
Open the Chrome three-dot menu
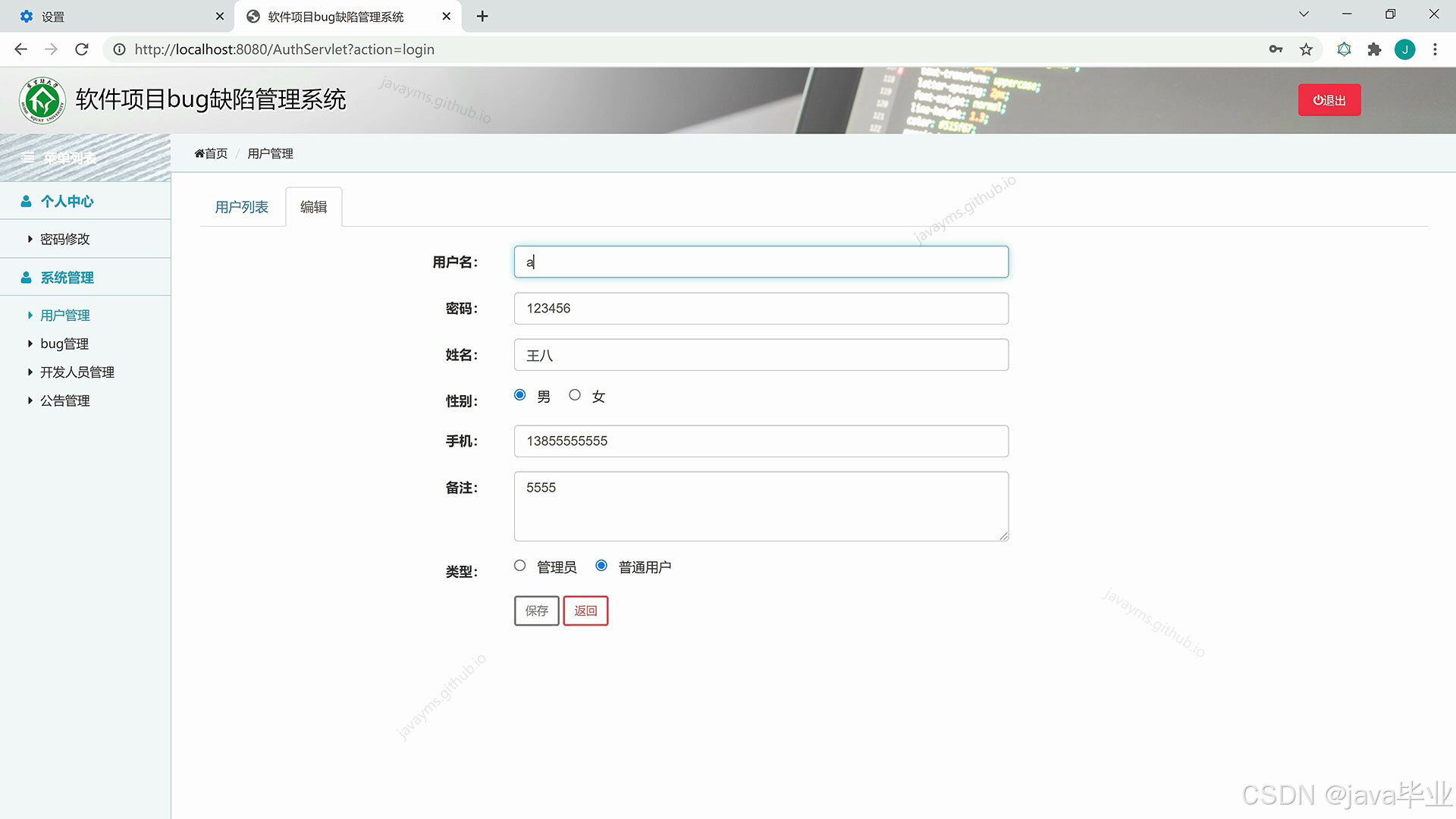coord(1435,49)
